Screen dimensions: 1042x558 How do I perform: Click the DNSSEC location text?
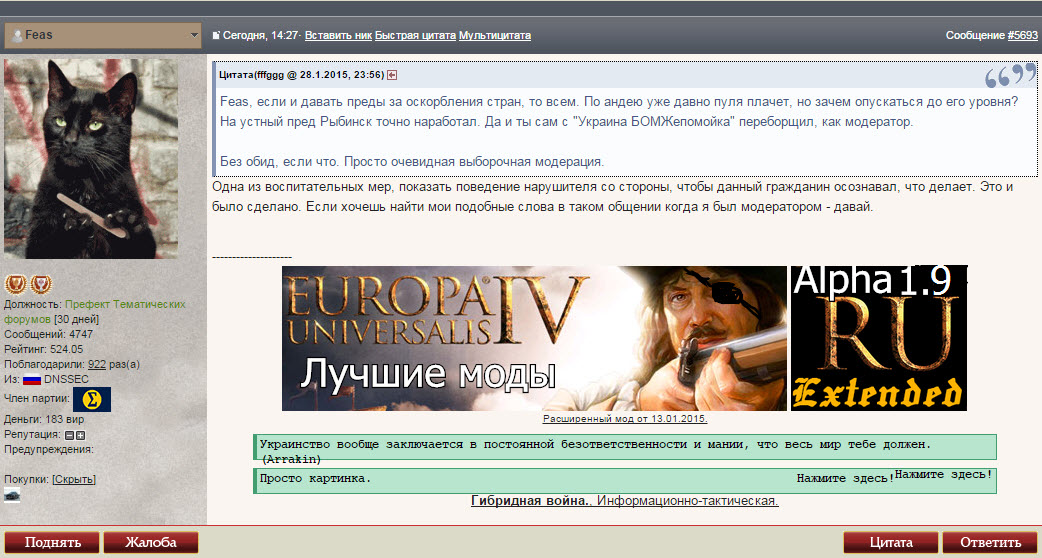[66, 379]
